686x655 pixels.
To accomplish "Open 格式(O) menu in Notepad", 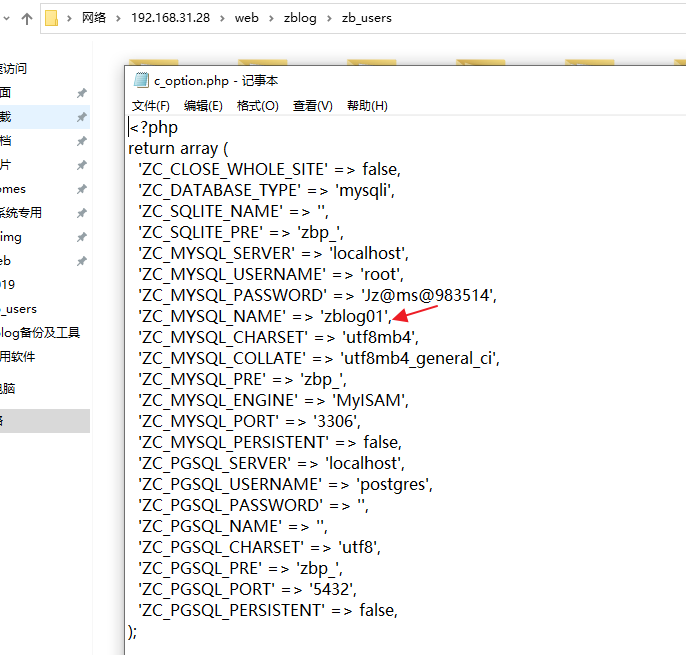I will point(257,105).
